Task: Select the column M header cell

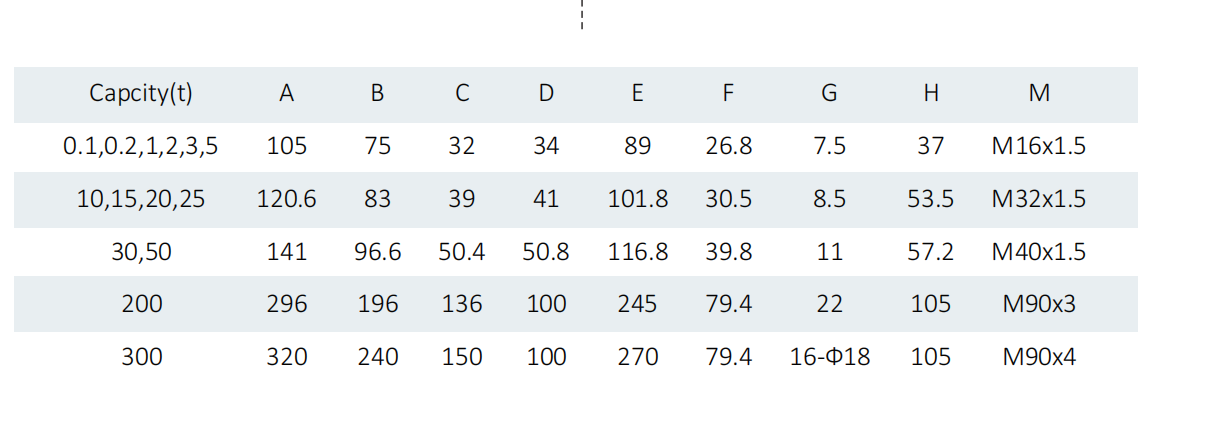Action: tap(1038, 94)
